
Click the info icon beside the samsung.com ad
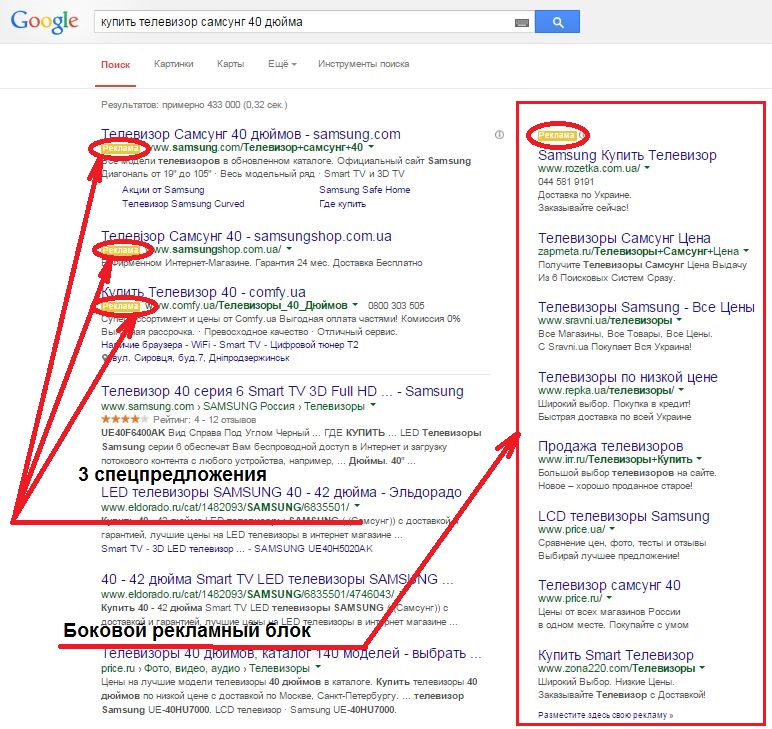(499, 134)
